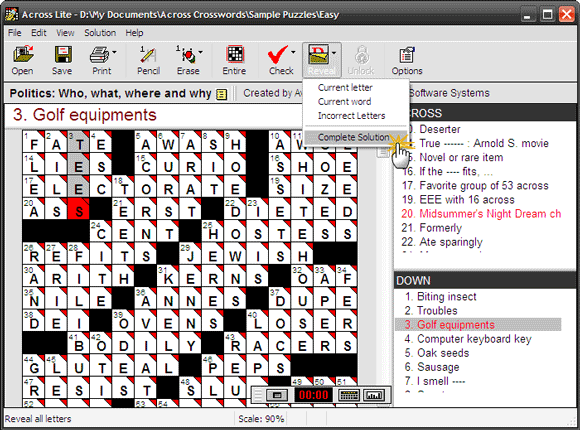Click the ruler icon on timer bar
The image size is (580, 430).
[374, 395]
